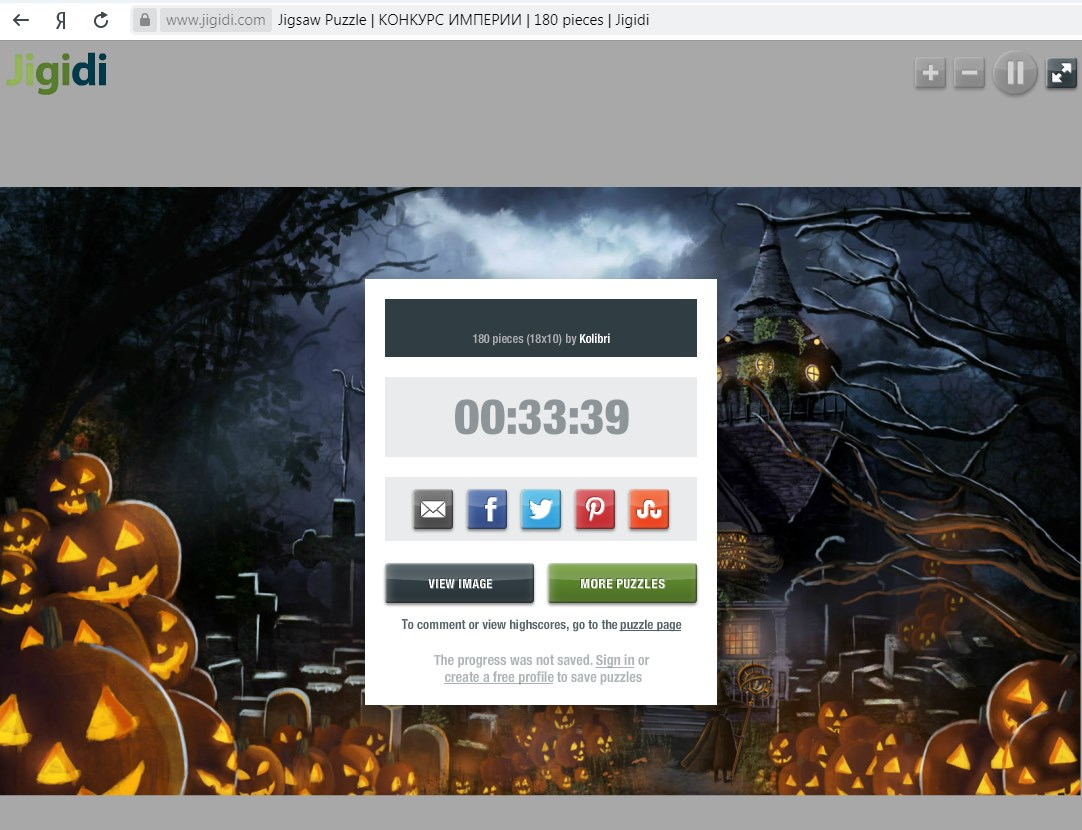The height and width of the screenshot is (830, 1082).
Task: Click the 00:33:39 timer display
Action: [x=541, y=417]
